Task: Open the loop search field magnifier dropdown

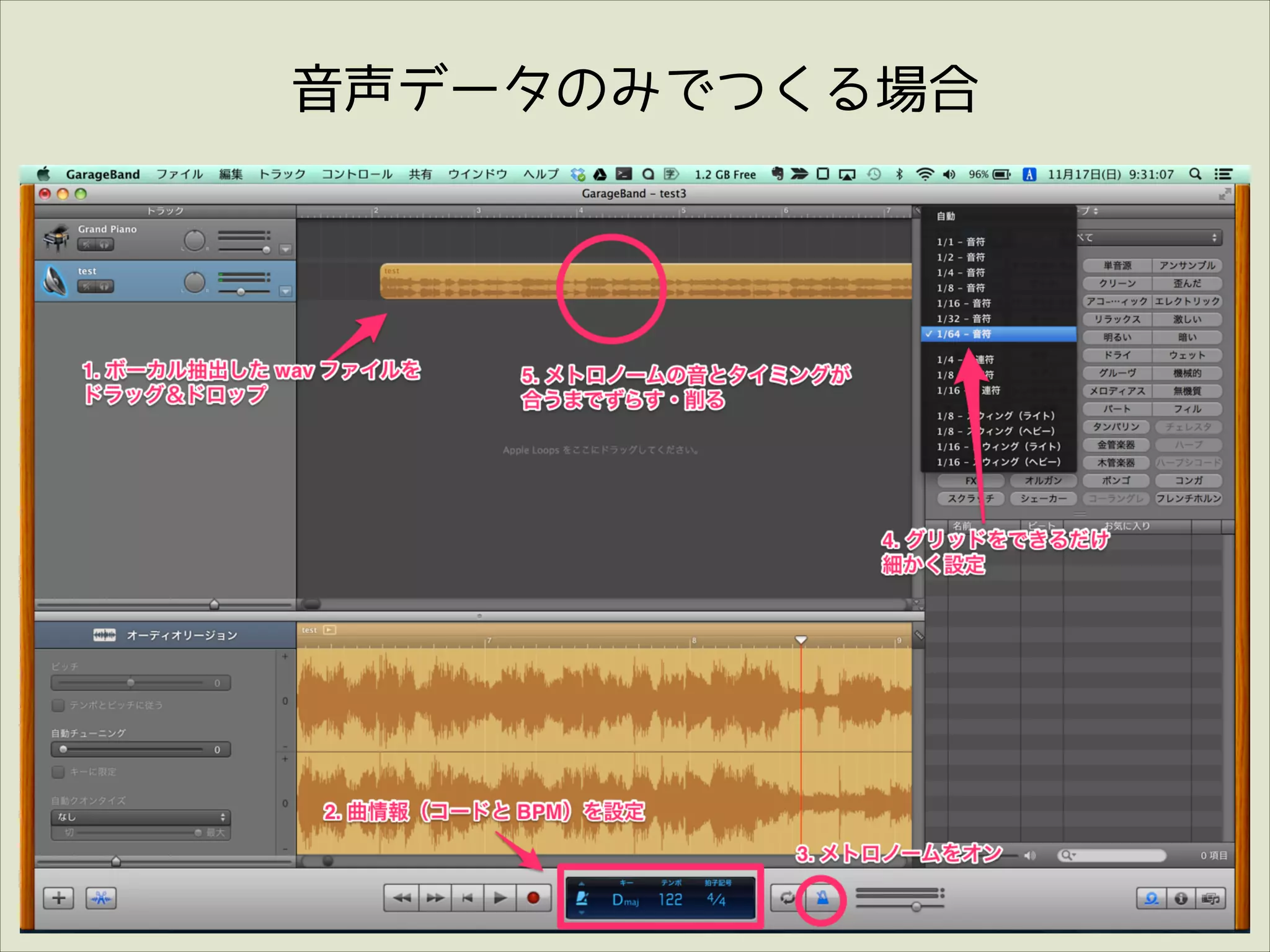Action: pos(1068,855)
